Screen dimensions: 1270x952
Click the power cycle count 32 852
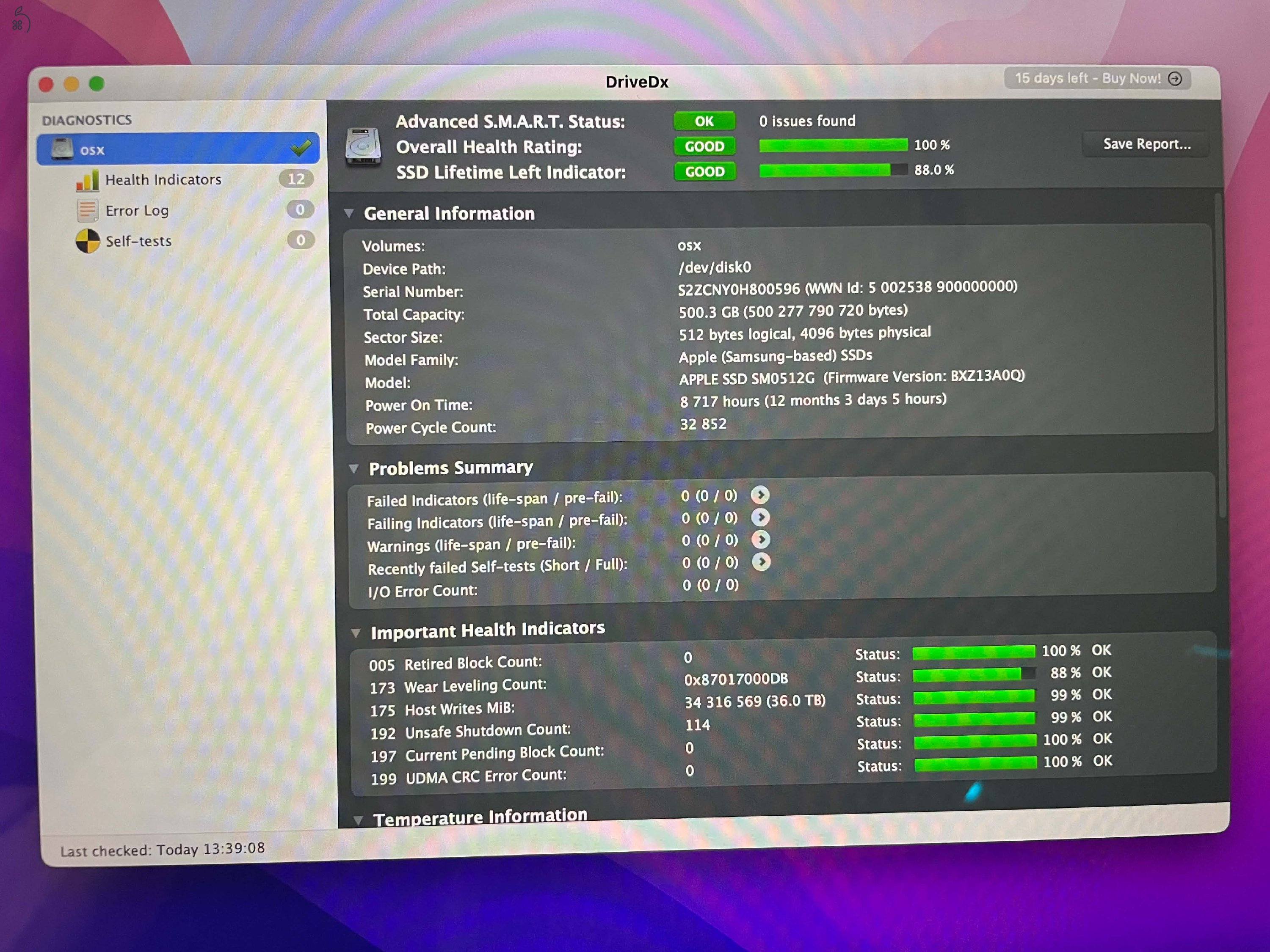(703, 424)
